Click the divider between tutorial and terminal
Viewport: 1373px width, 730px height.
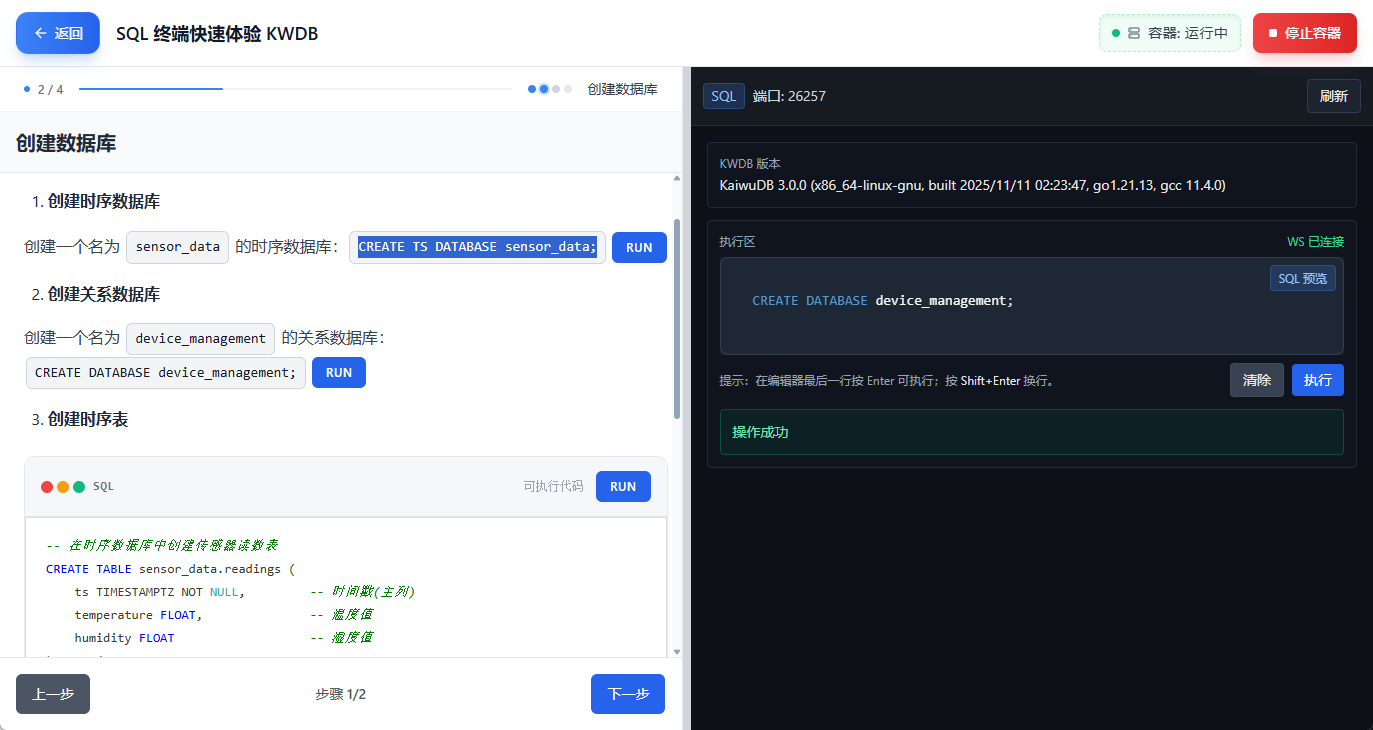pos(687,398)
